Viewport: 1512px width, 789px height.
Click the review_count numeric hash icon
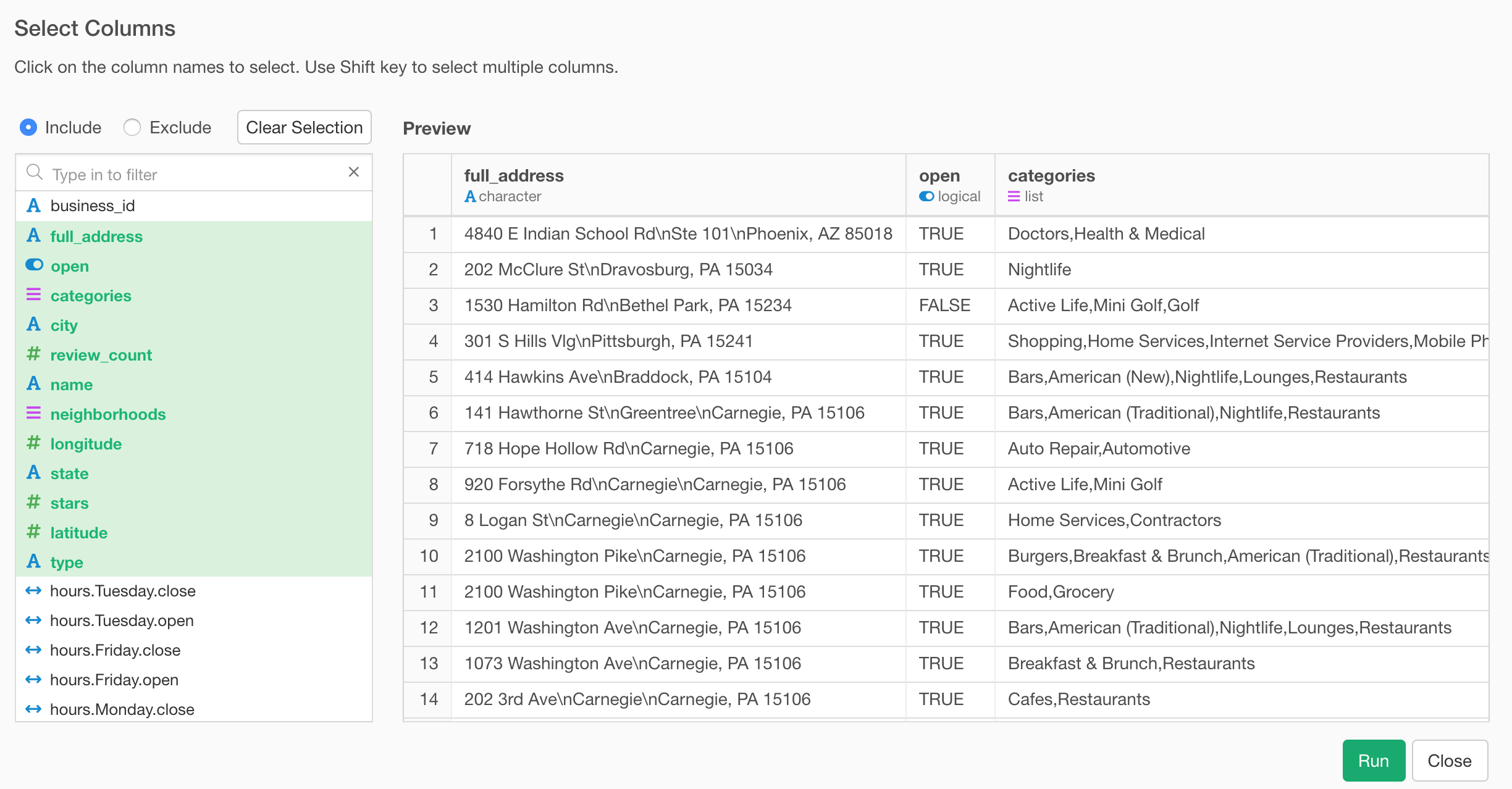click(x=33, y=354)
